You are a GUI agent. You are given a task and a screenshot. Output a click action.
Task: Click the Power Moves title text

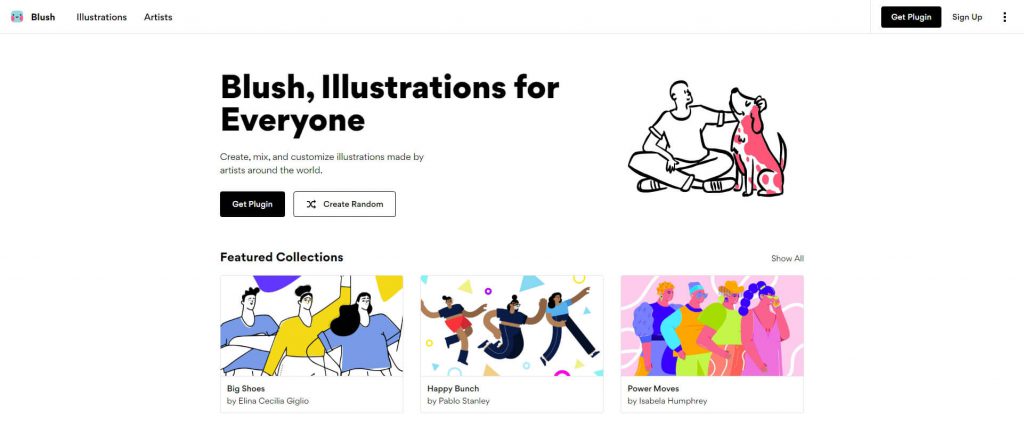point(653,389)
